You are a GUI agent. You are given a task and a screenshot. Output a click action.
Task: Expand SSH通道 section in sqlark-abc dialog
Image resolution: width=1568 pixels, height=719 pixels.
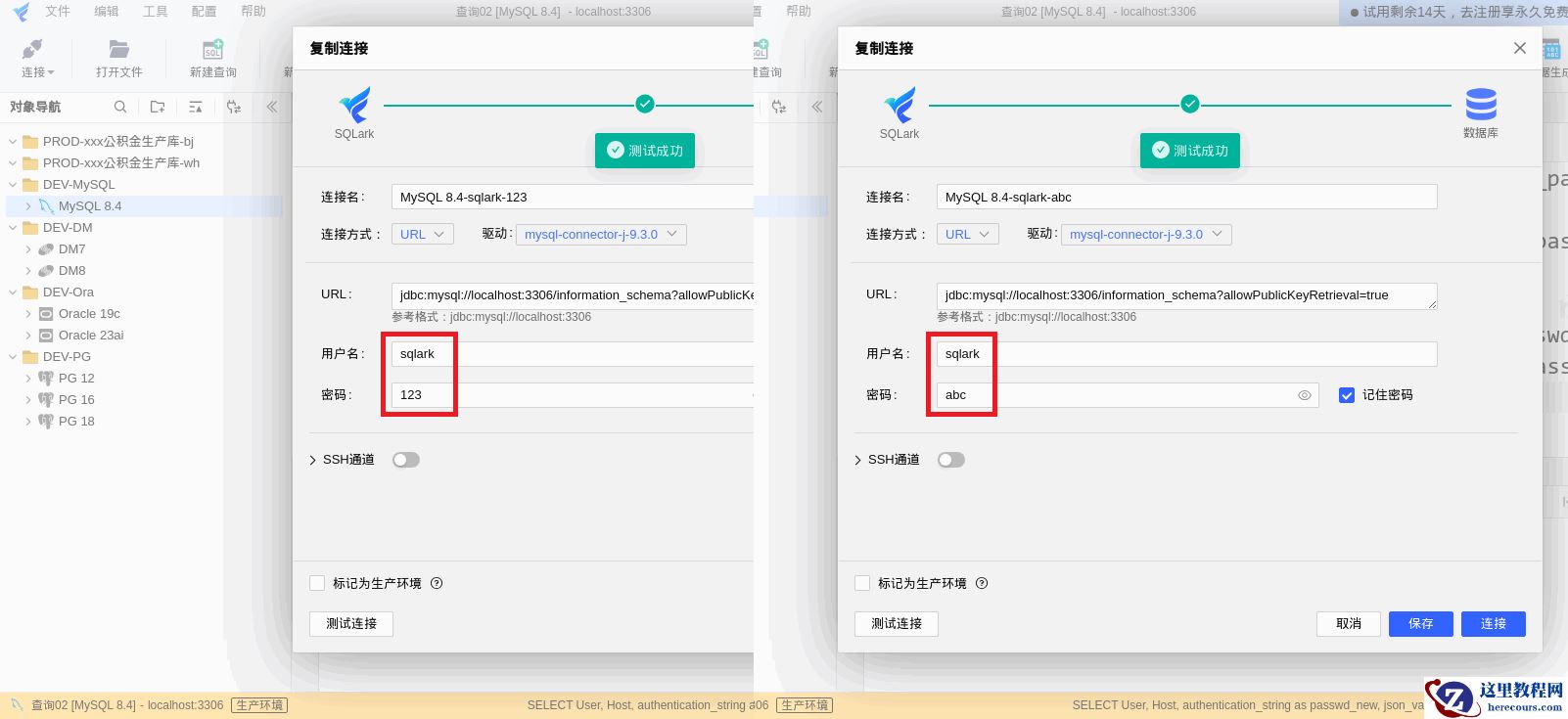857,460
